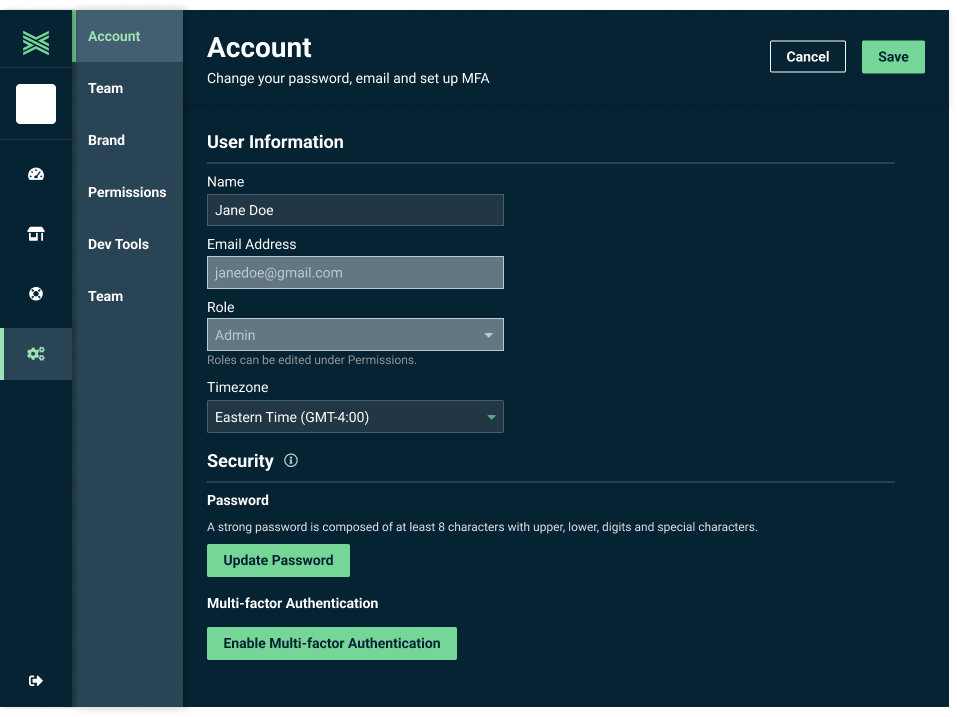Click the 'User Information' heading

275,142
